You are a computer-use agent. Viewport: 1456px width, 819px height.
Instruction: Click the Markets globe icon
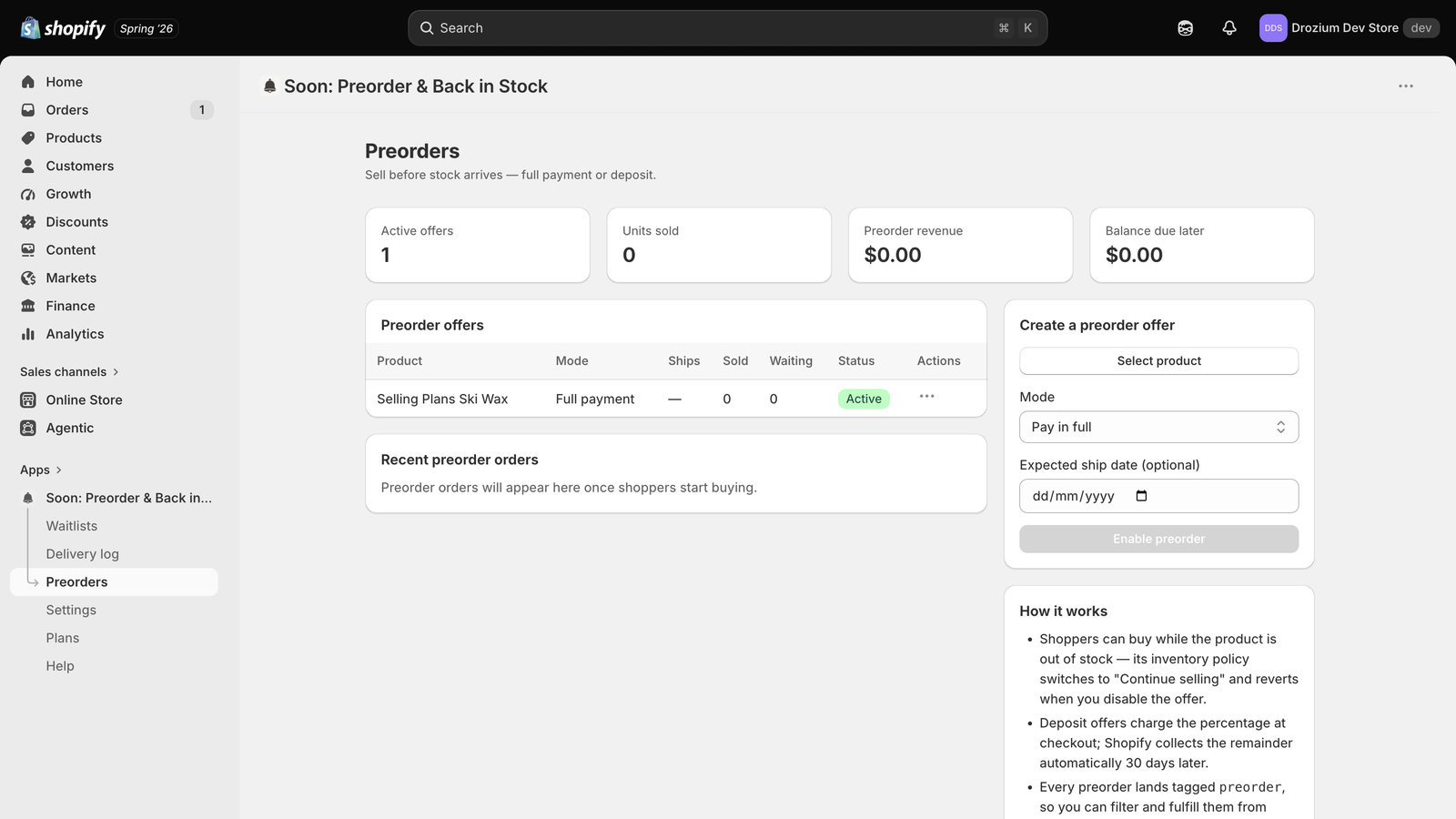(28, 278)
